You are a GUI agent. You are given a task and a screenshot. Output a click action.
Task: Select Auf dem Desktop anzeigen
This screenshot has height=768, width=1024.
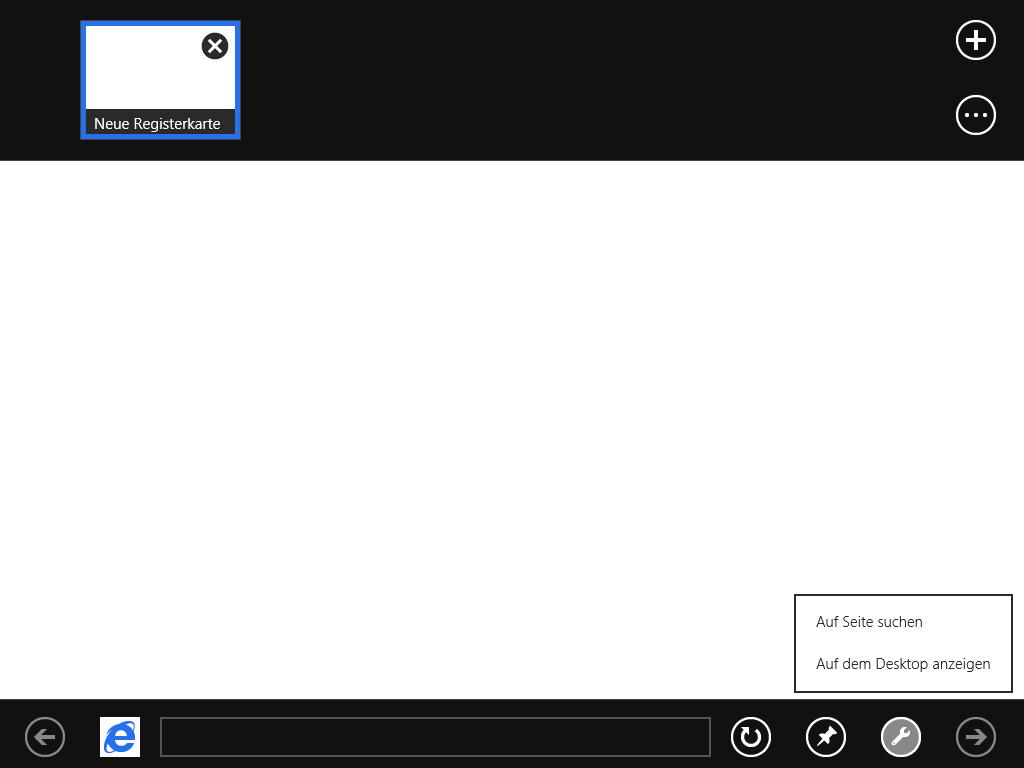point(903,664)
